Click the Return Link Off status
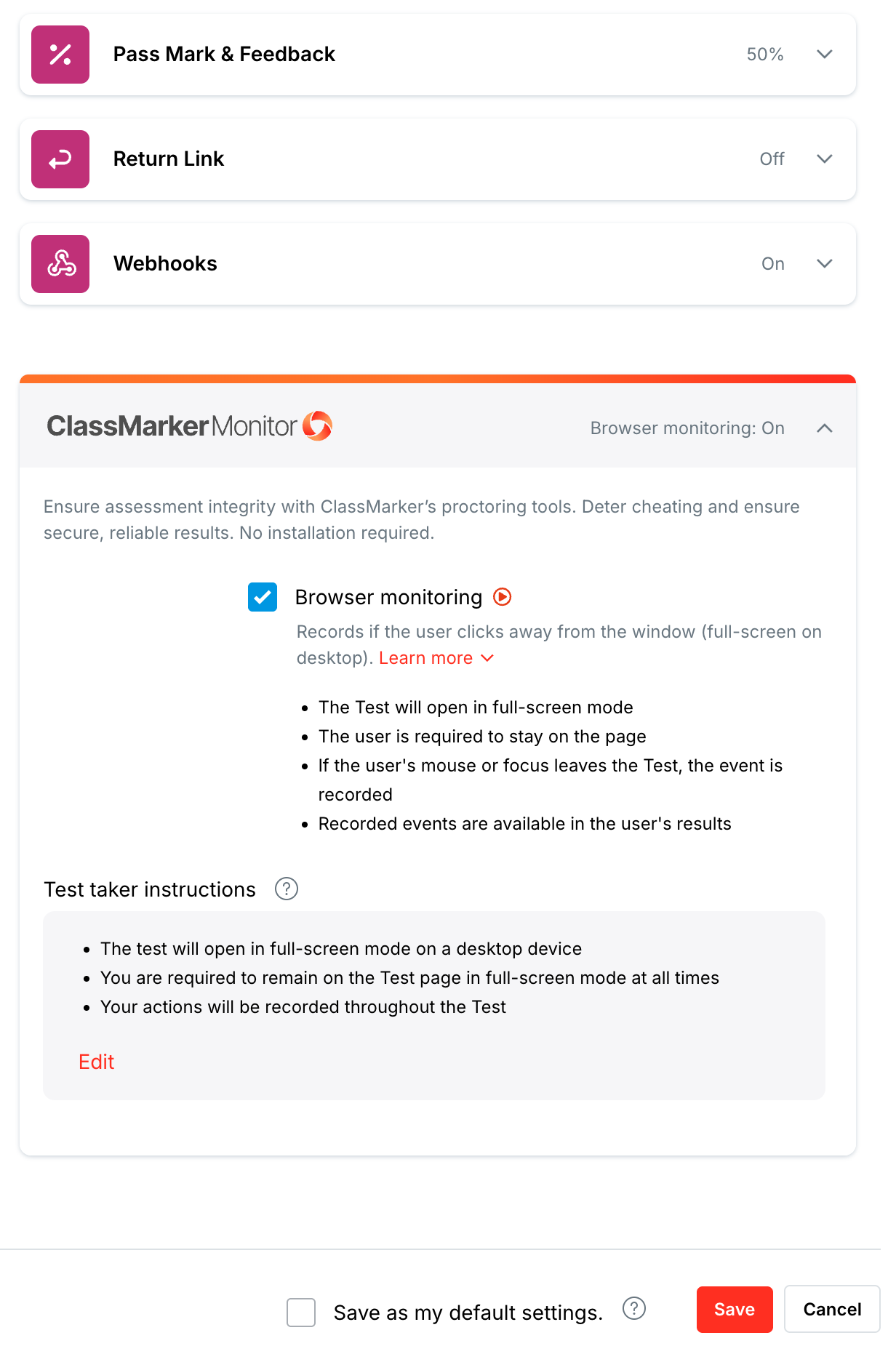The width and height of the screenshot is (896, 1370). point(772,159)
